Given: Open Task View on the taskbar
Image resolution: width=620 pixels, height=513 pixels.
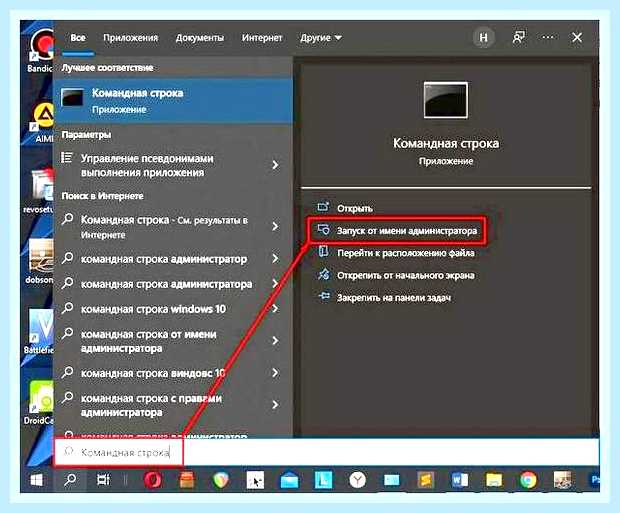Looking at the screenshot, I should tap(104, 480).
